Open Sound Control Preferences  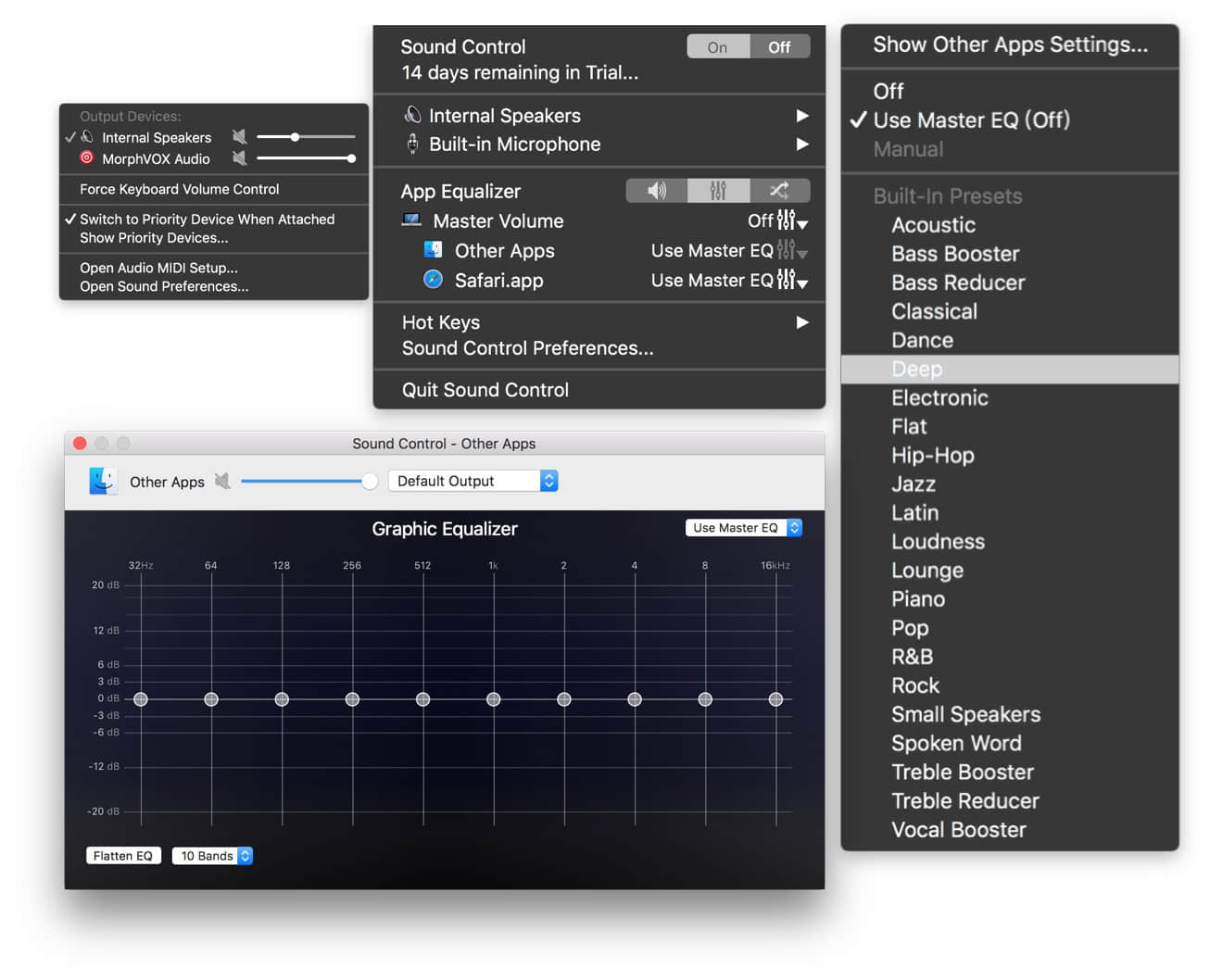pyautogui.click(x=527, y=348)
